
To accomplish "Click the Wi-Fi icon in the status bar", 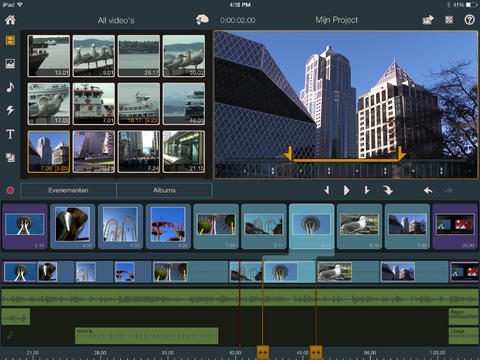I will click(x=20, y=5).
